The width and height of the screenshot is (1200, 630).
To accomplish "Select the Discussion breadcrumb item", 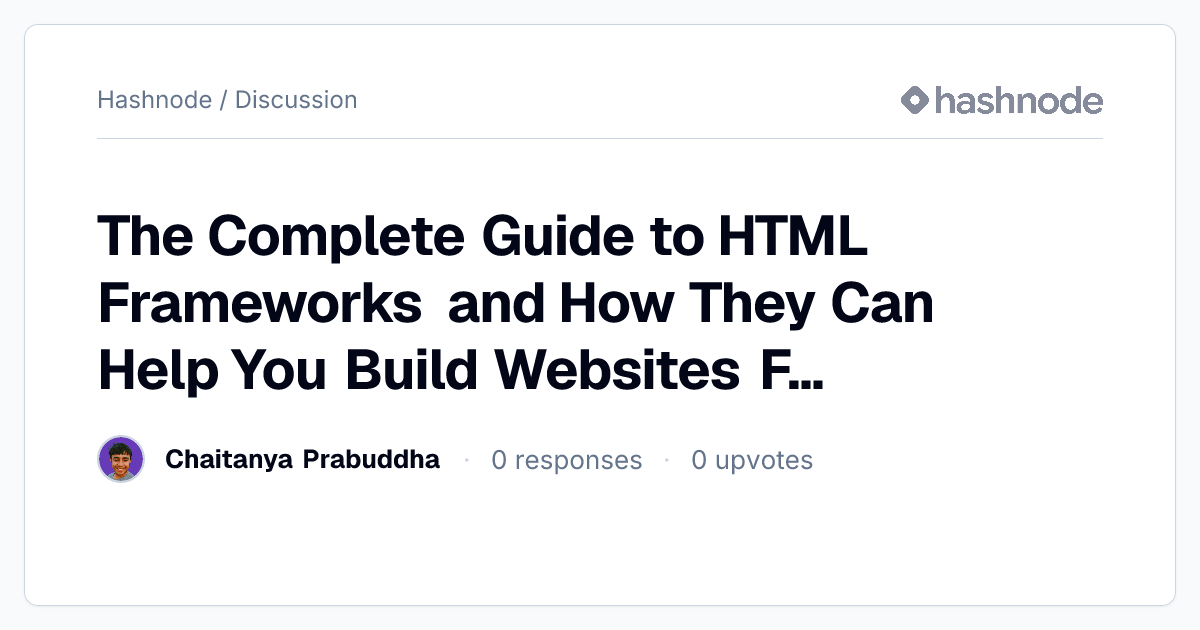I will coord(296,100).
